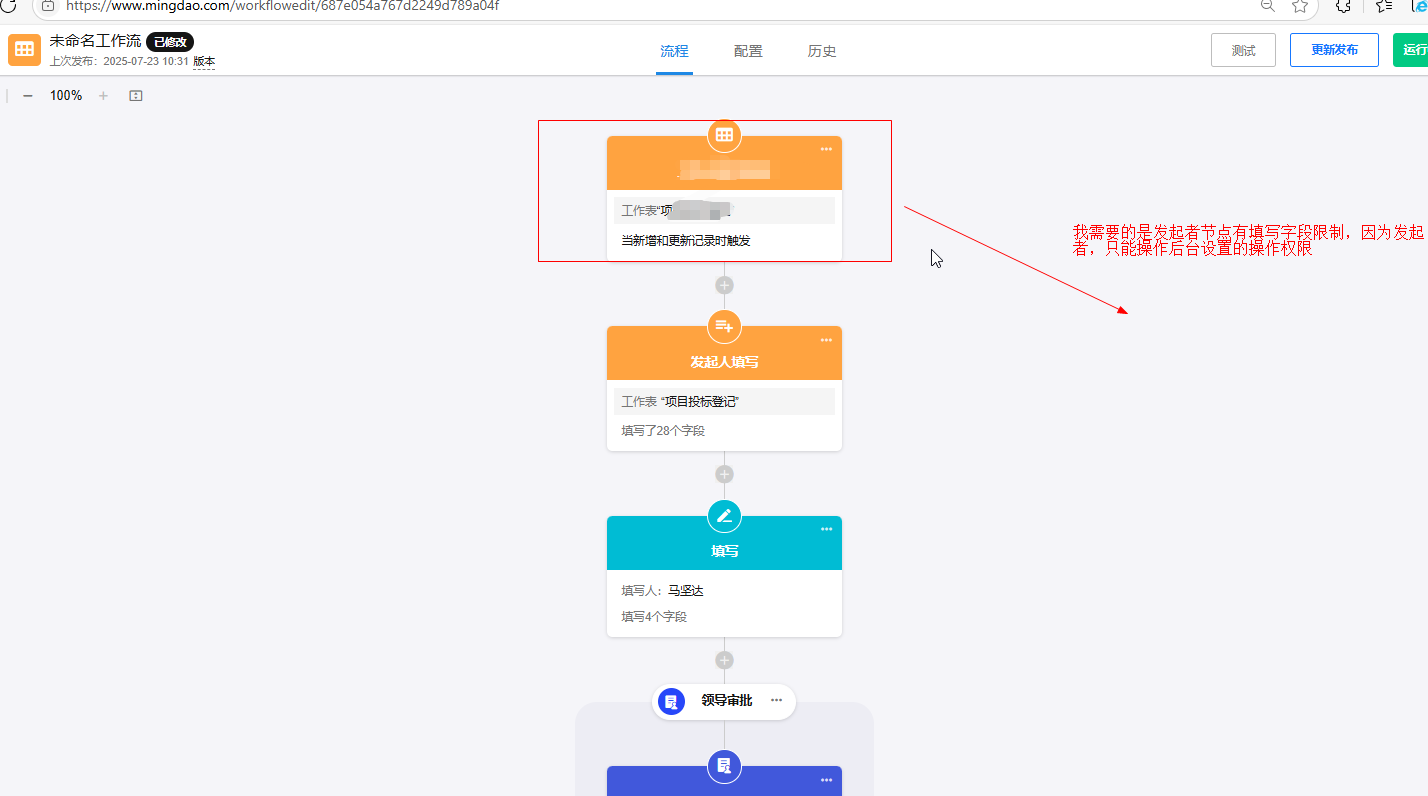Add a node below the 填写 node
The height and width of the screenshot is (796, 1428).
pyautogui.click(x=724, y=660)
